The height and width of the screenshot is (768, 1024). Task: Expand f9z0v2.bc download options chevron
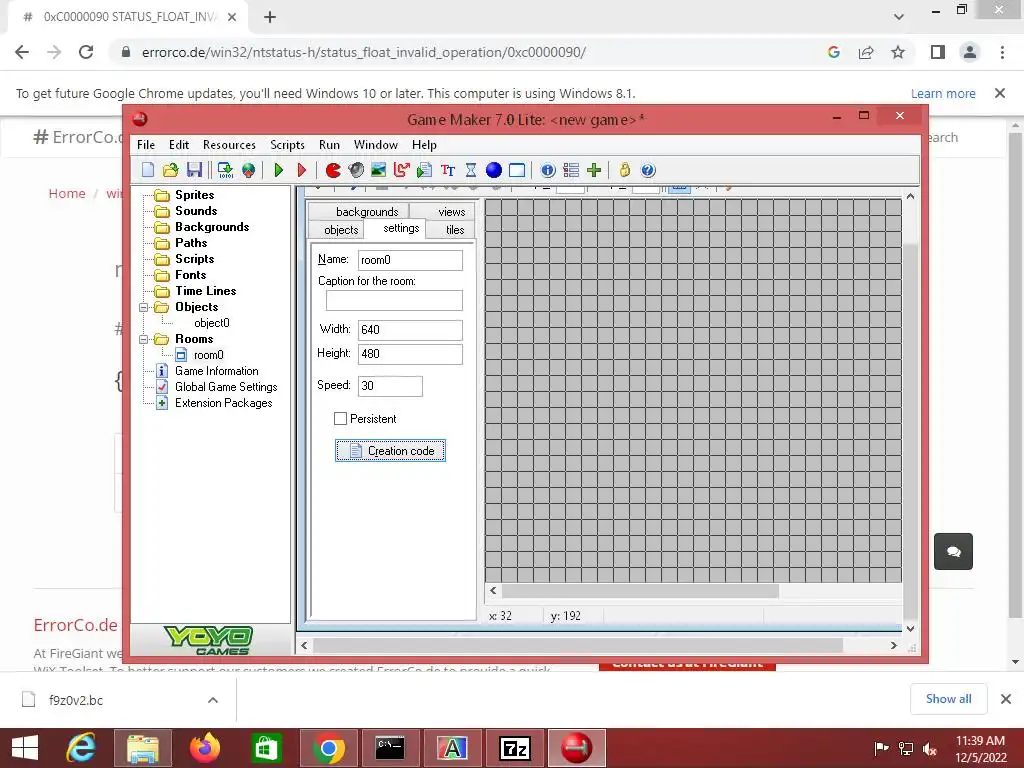click(213, 700)
